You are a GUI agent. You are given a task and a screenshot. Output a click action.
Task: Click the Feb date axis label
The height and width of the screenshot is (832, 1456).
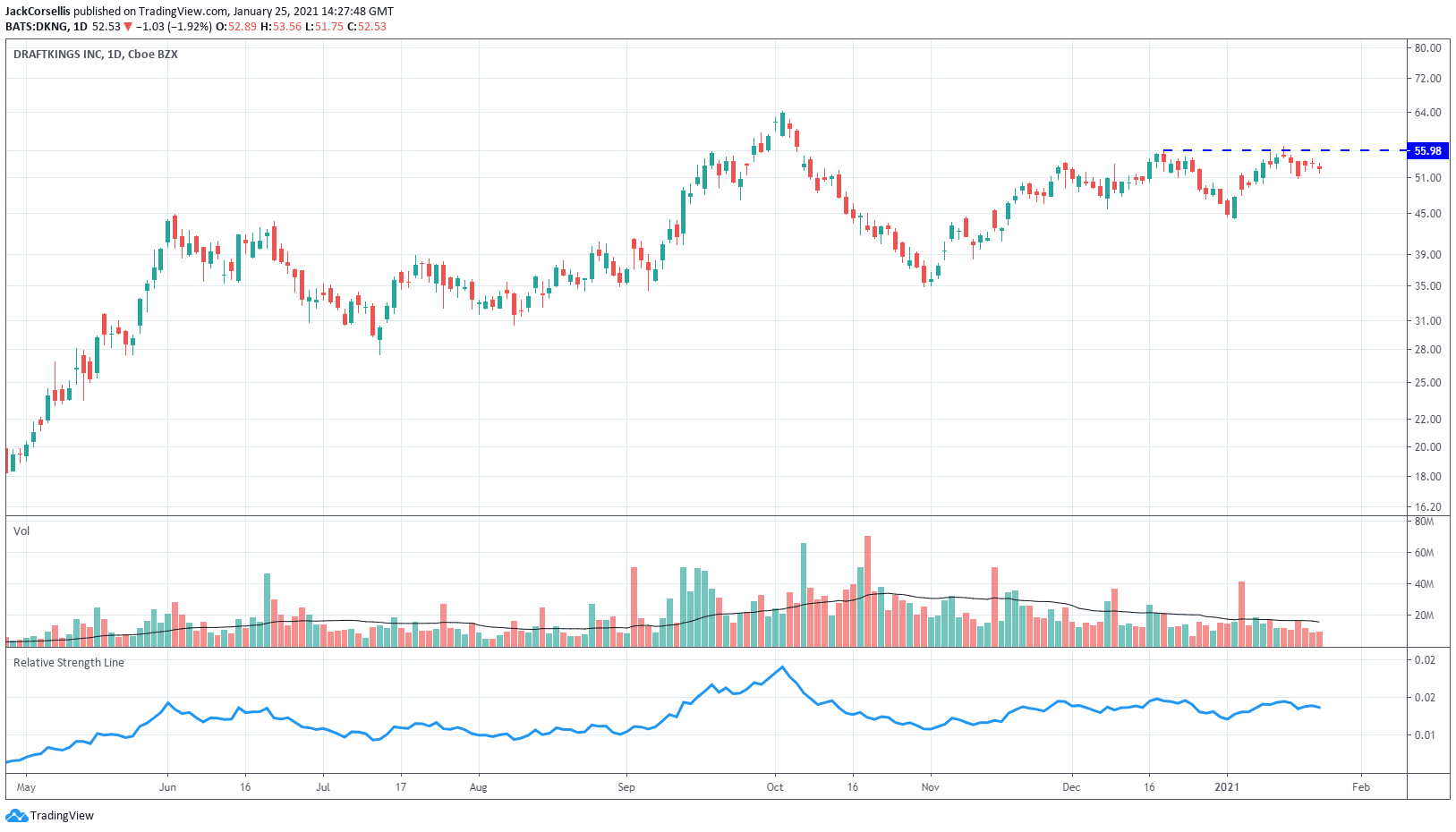pos(1361,788)
